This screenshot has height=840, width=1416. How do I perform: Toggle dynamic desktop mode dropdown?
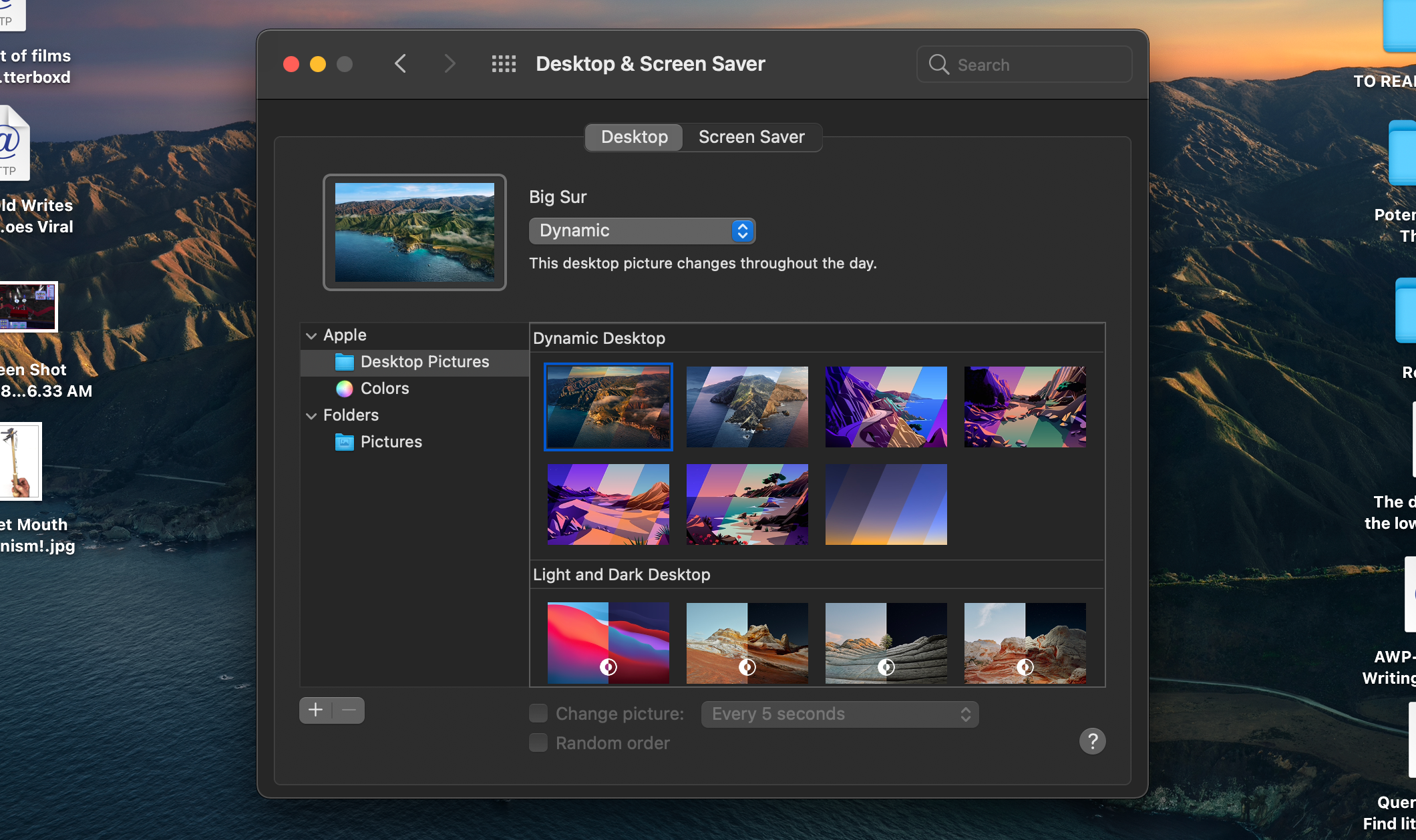click(641, 230)
